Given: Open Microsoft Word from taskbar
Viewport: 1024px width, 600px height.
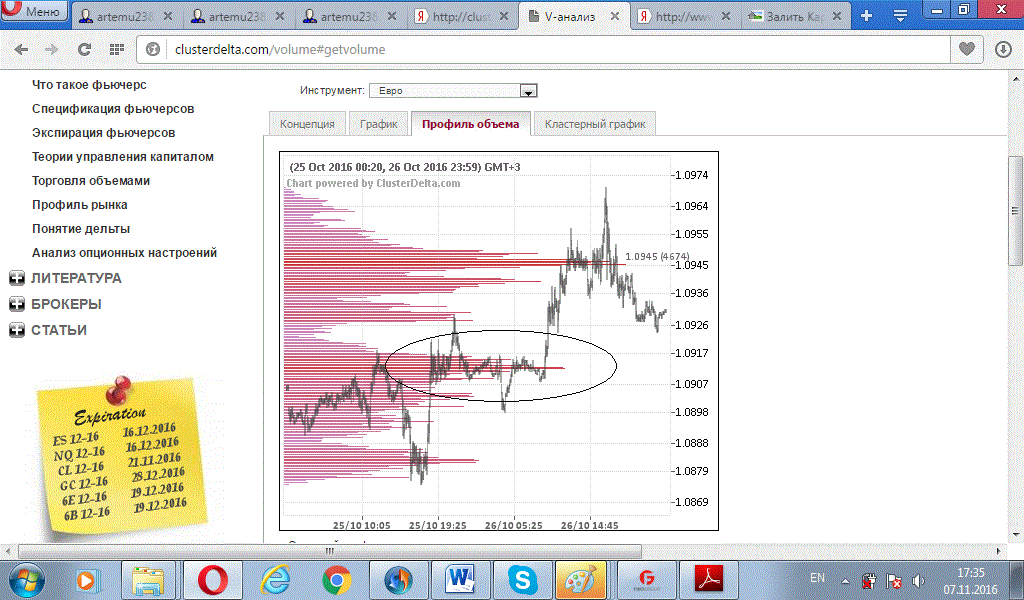Looking at the screenshot, I should (461, 580).
